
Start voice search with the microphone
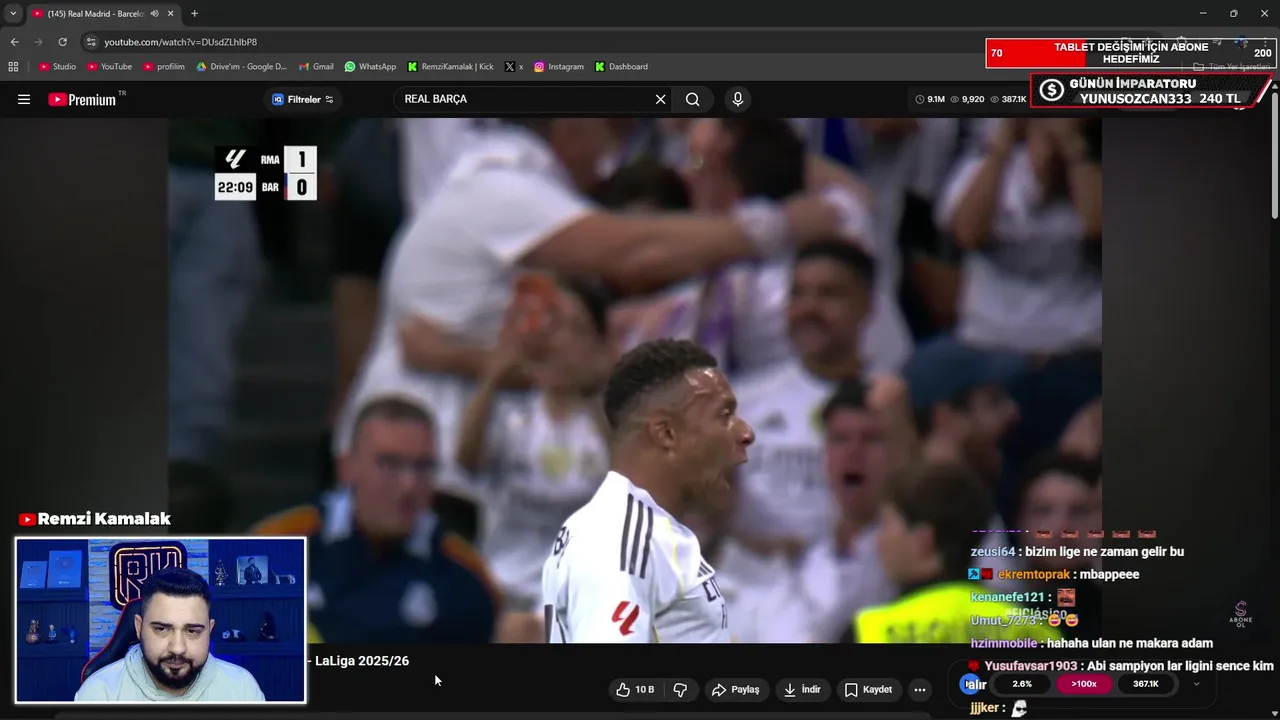[x=738, y=99]
